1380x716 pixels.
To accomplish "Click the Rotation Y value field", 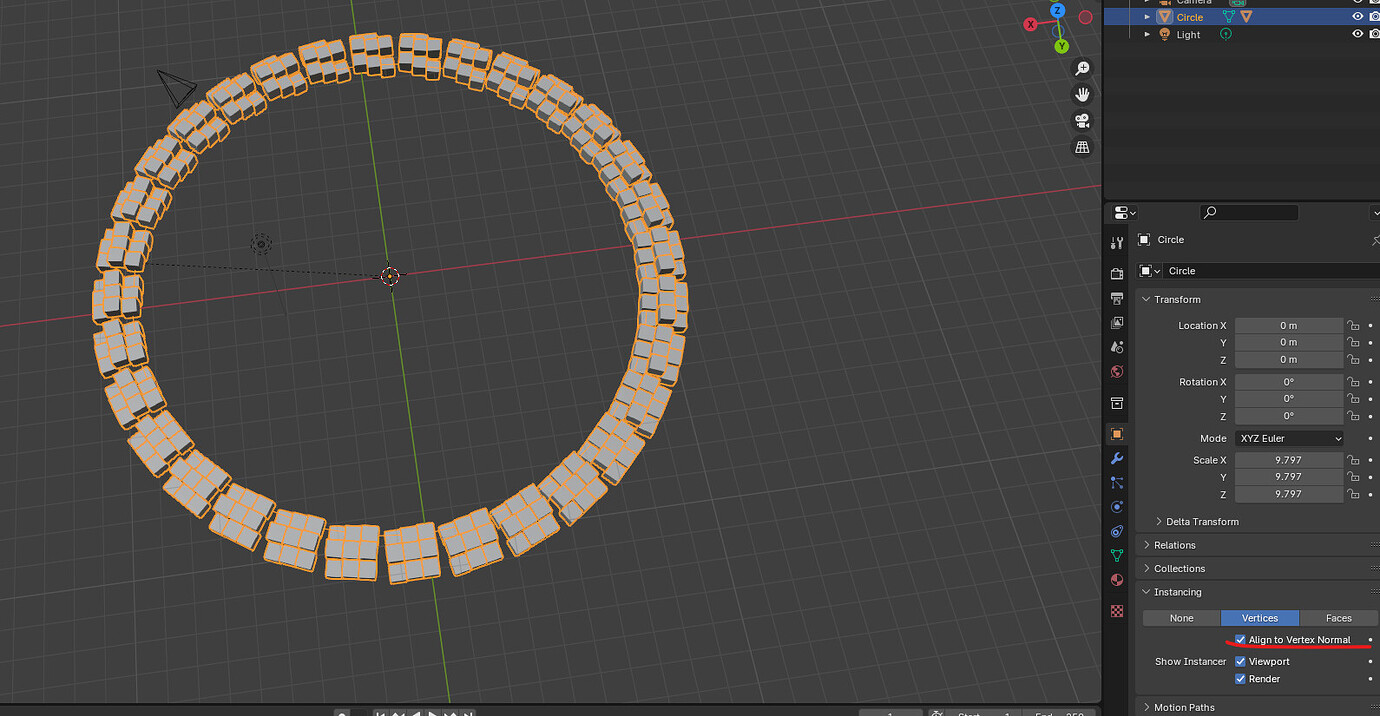I will point(1289,399).
